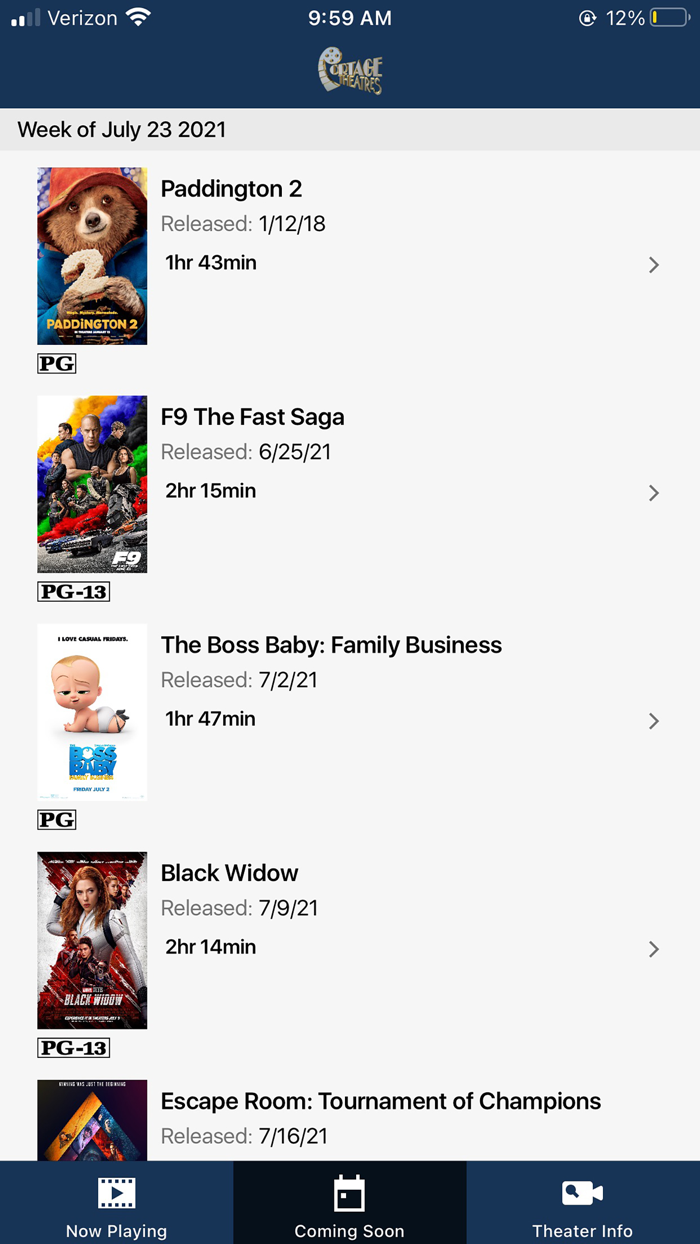Image resolution: width=700 pixels, height=1244 pixels.
Task: Tap the PG-13 badge under Black Widow
Action: (x=73, y=1047)
